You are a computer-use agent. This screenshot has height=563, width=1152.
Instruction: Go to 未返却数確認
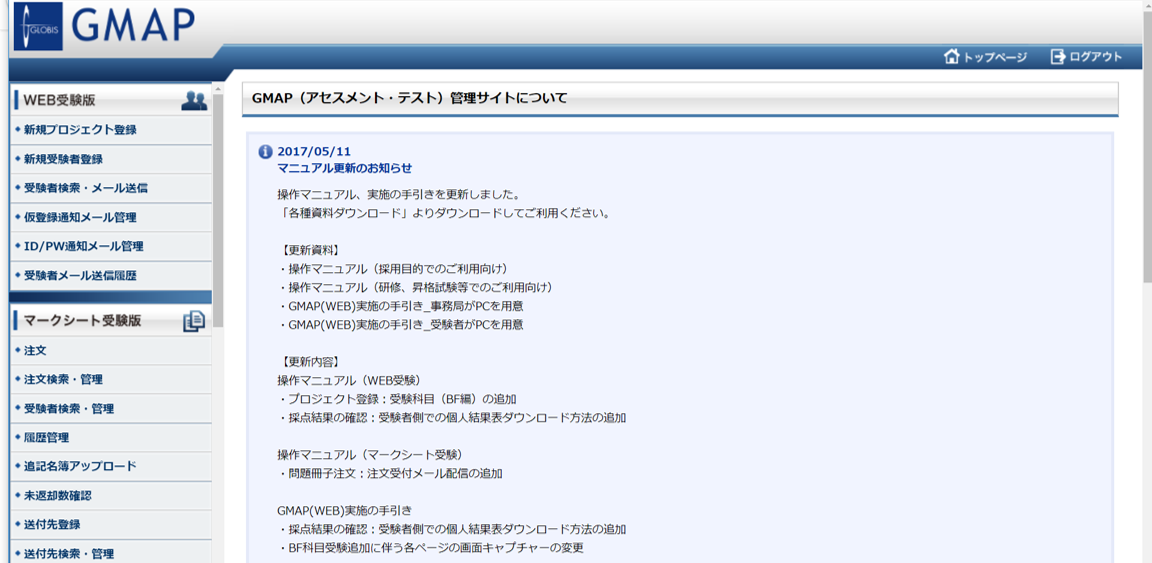[x=58, y=496]
